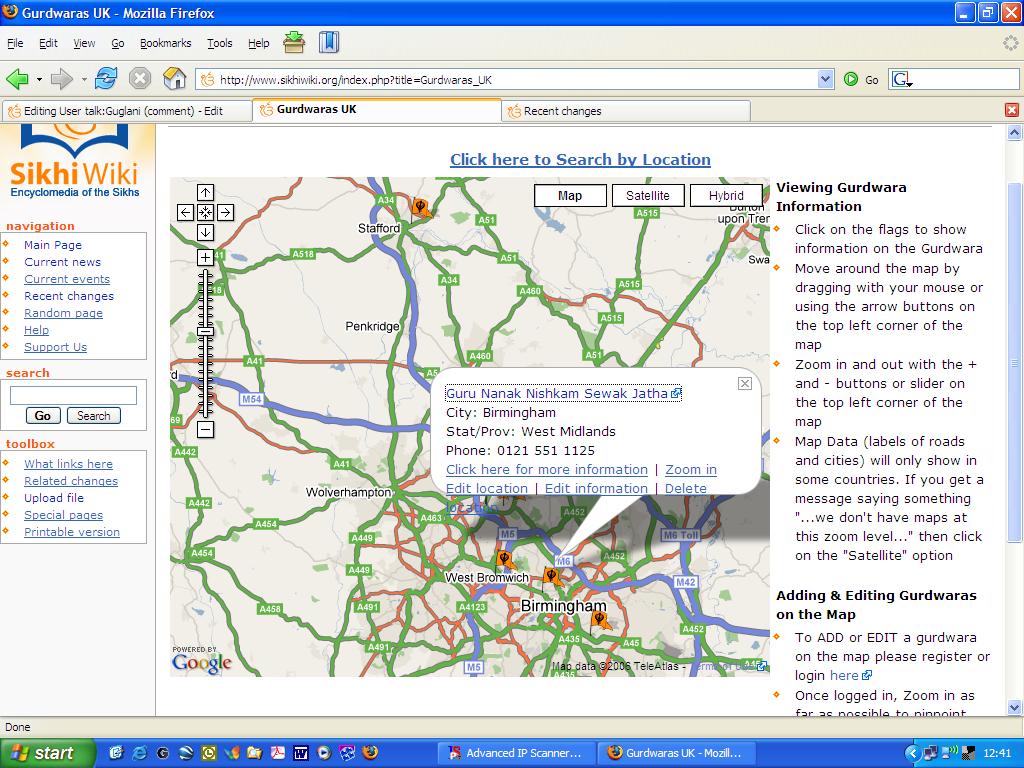Screen dimensions: 1024x768
Task: Click the login 'here' link
Action: click(x=850, y=675)
